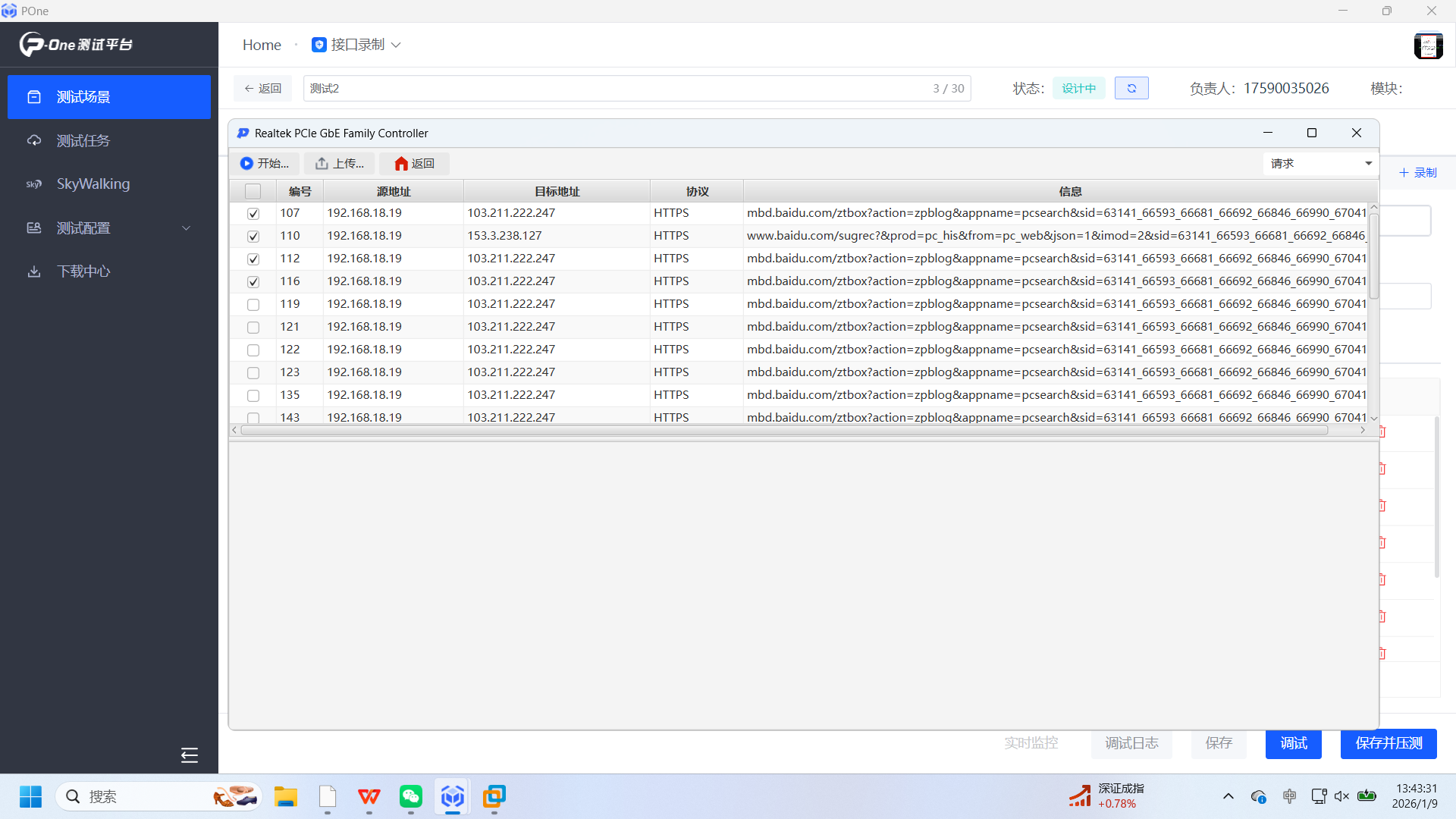This screenshot has width=1456, height=819.
Task: Toggle the select-all header checkbox
Action: (253, 192)
